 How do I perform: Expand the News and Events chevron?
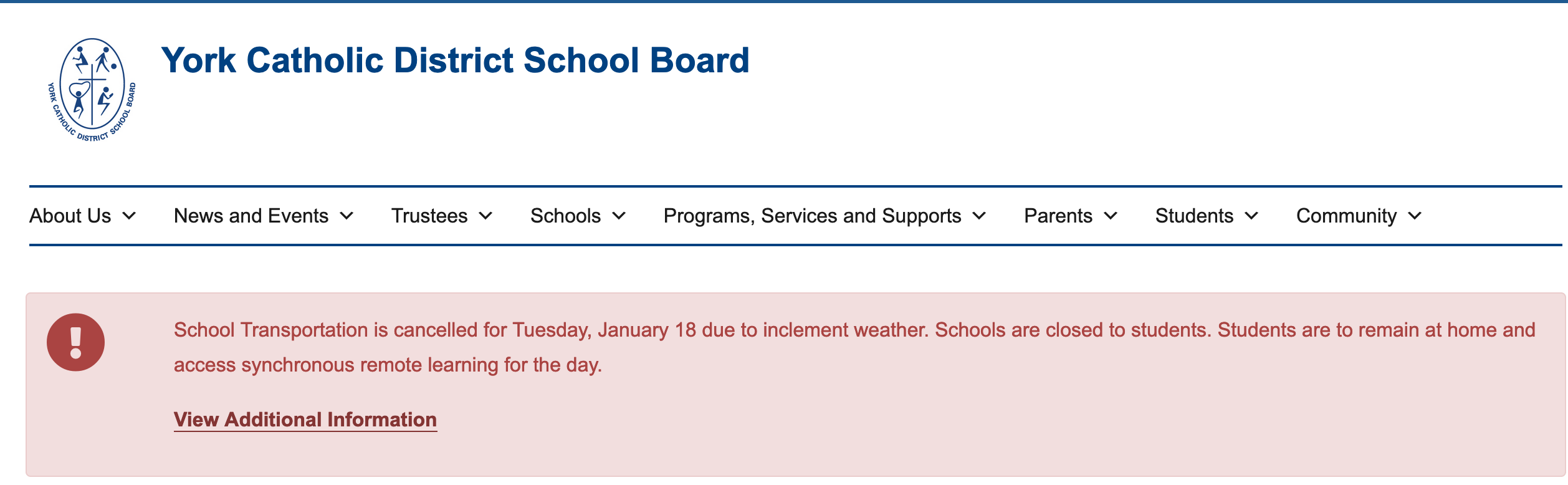[347, 216]
